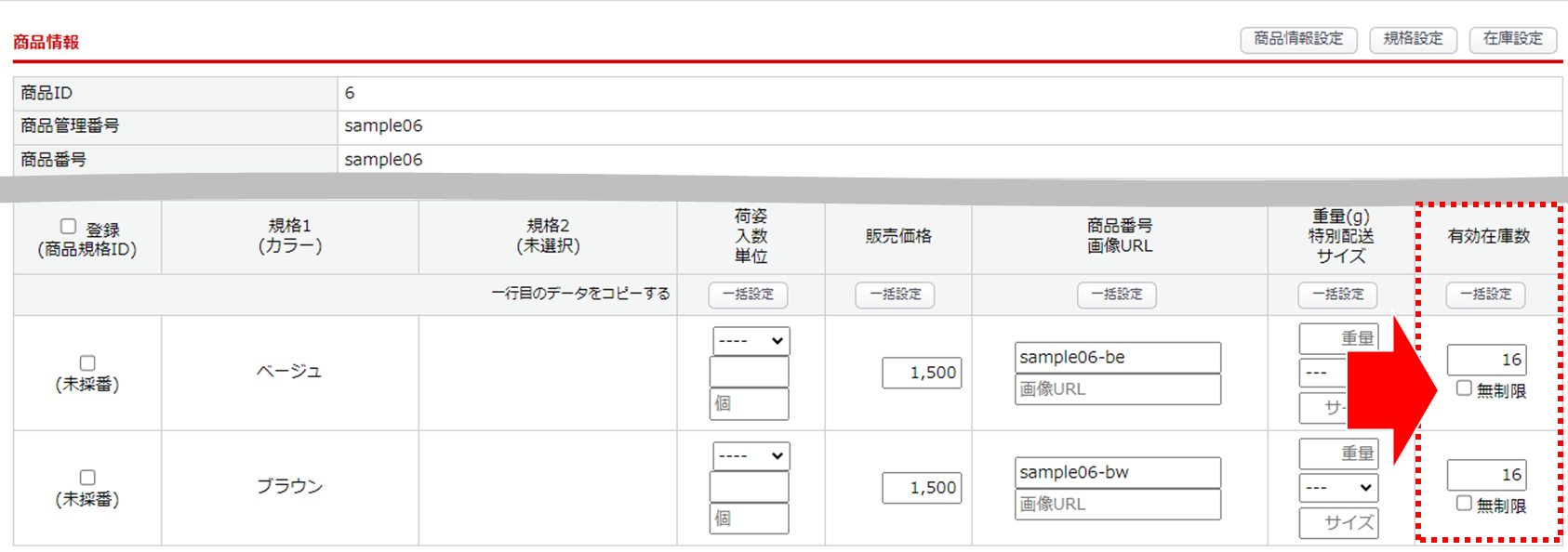The image size is (1568, 552).
Task: Click 一括設定 under 有効在庫数 column
Action: (1485, 295)
